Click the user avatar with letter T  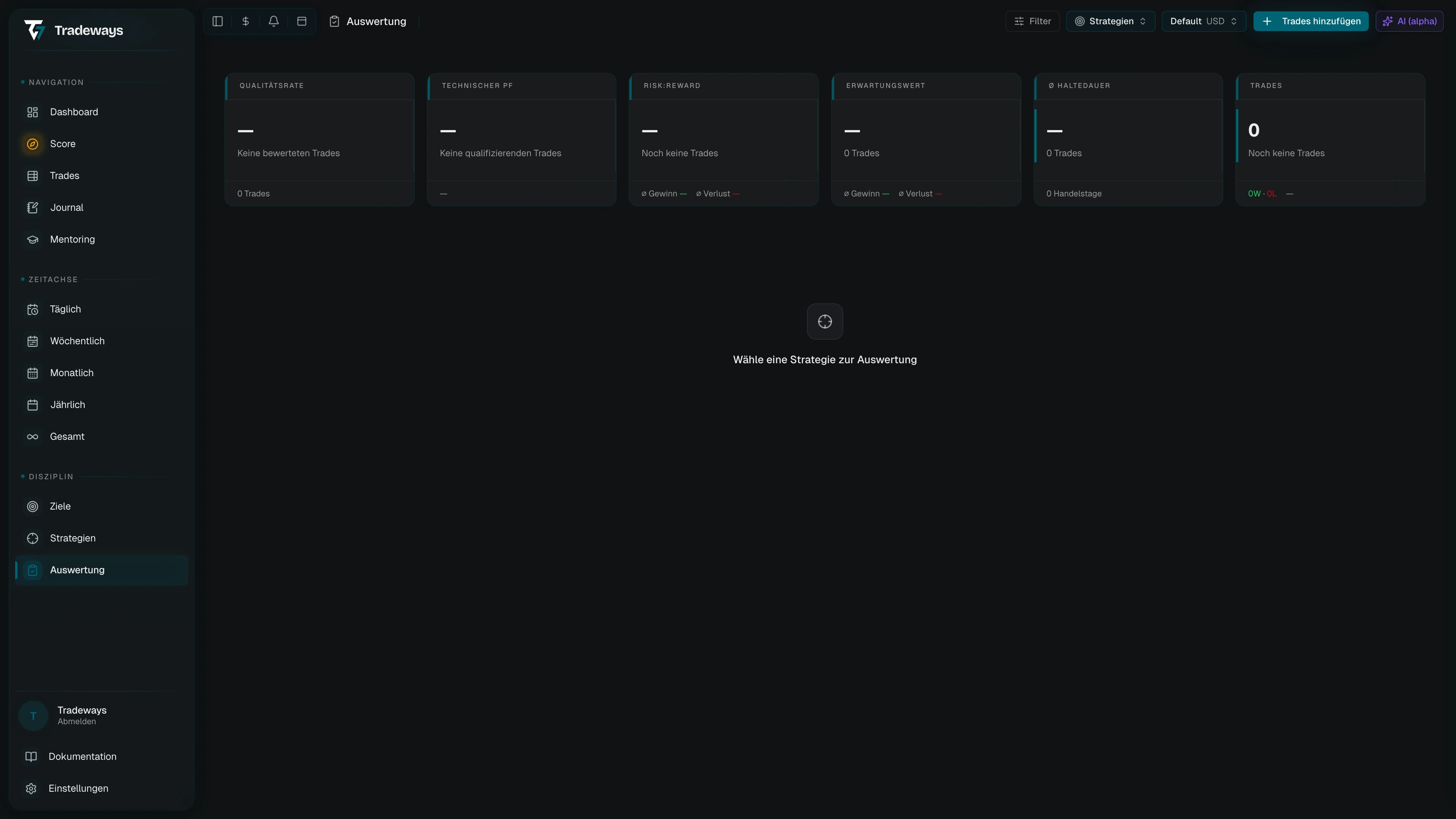pyautogui.click(x=33, y=716)
